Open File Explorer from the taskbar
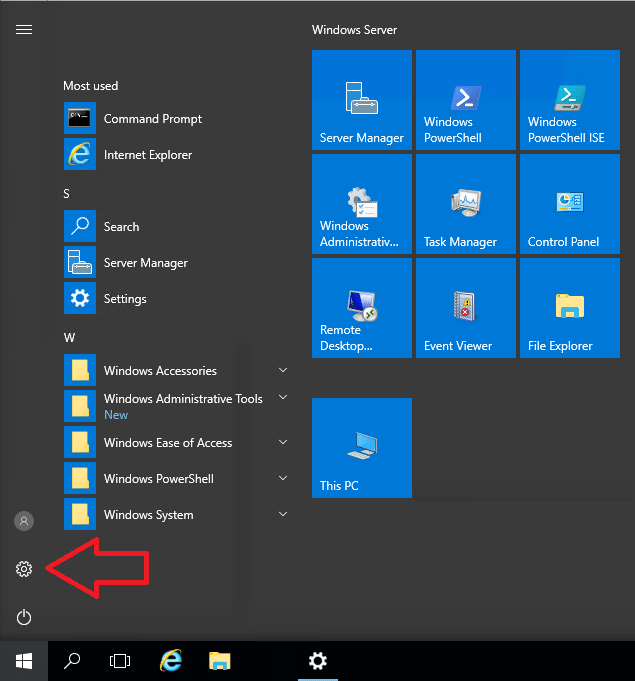Image resolution: width=635 pixels, height=681 pixels. pos(220,661)
